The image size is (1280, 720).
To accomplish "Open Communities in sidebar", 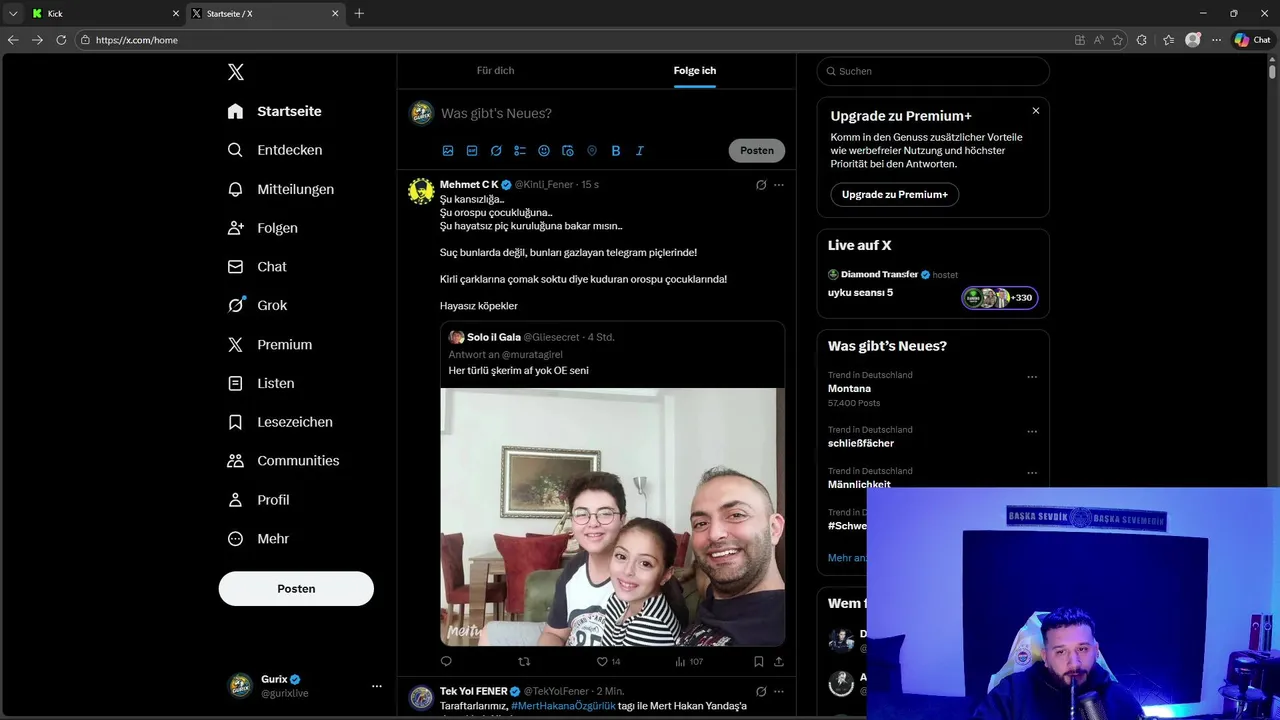I will [x=283, y=461].
